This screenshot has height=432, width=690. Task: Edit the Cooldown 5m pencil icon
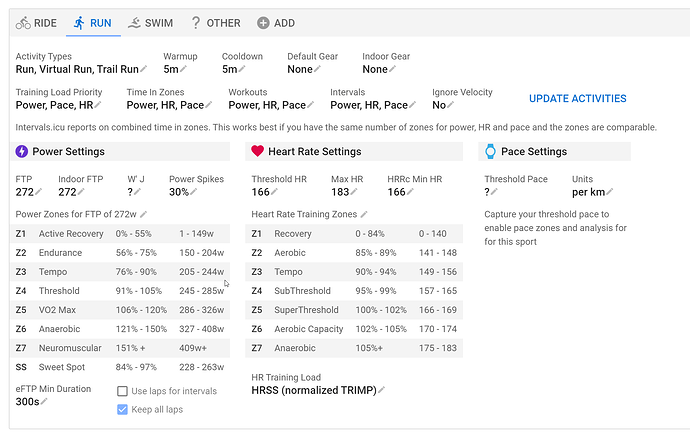[242, 69]
